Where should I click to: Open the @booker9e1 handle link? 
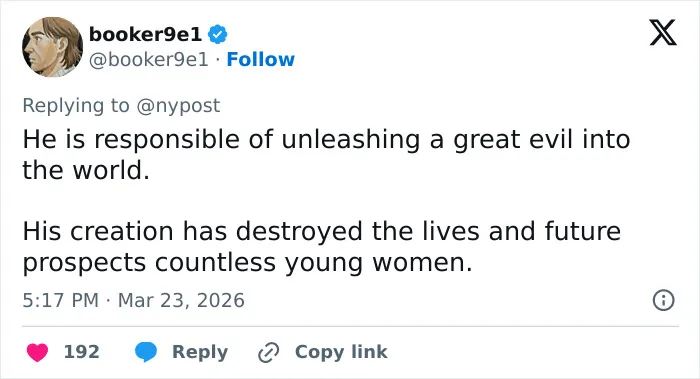tap(149, 59)
